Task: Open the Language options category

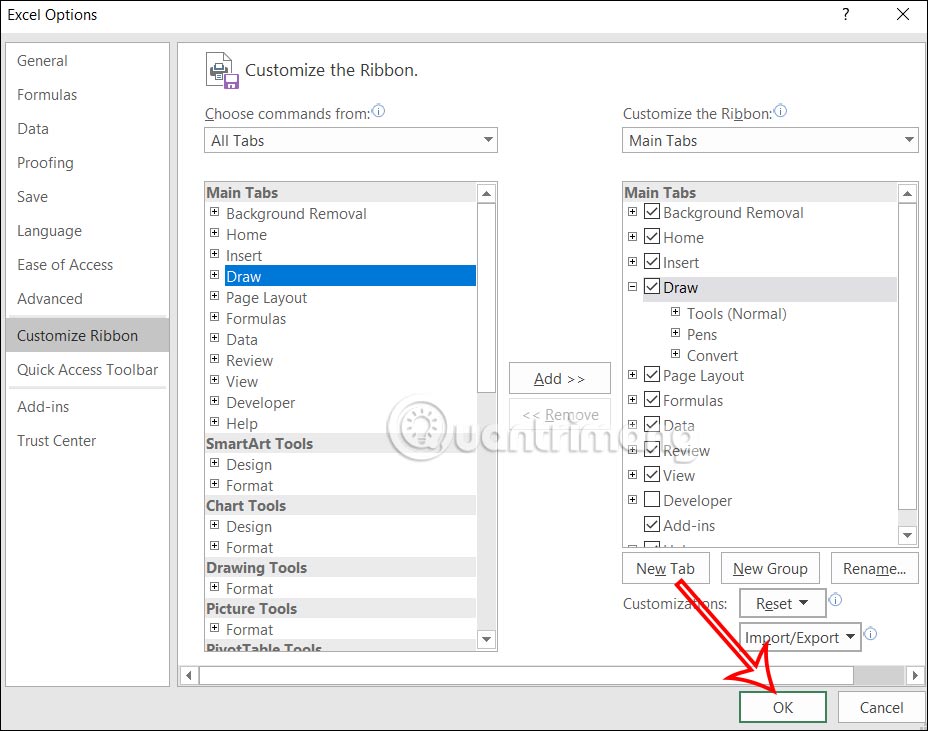Action: (x=88, y=231)
